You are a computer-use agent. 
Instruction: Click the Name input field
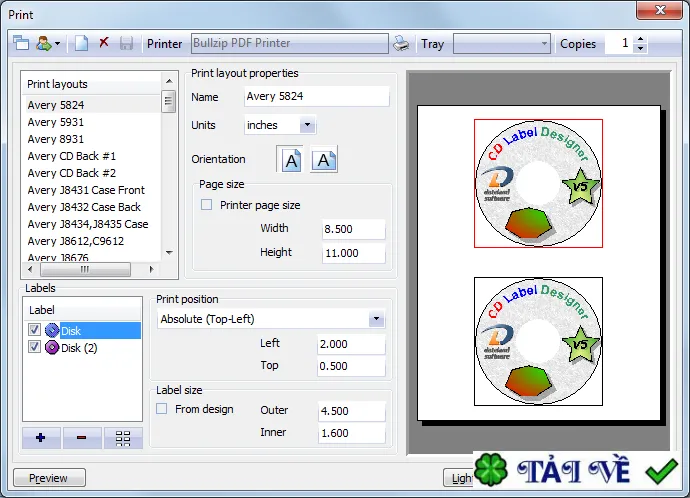pyautogui.click(x=316, y=96)
